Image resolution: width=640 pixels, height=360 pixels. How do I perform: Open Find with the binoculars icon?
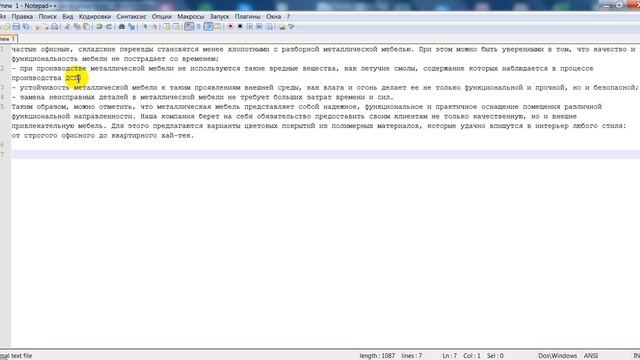(122, 27)
